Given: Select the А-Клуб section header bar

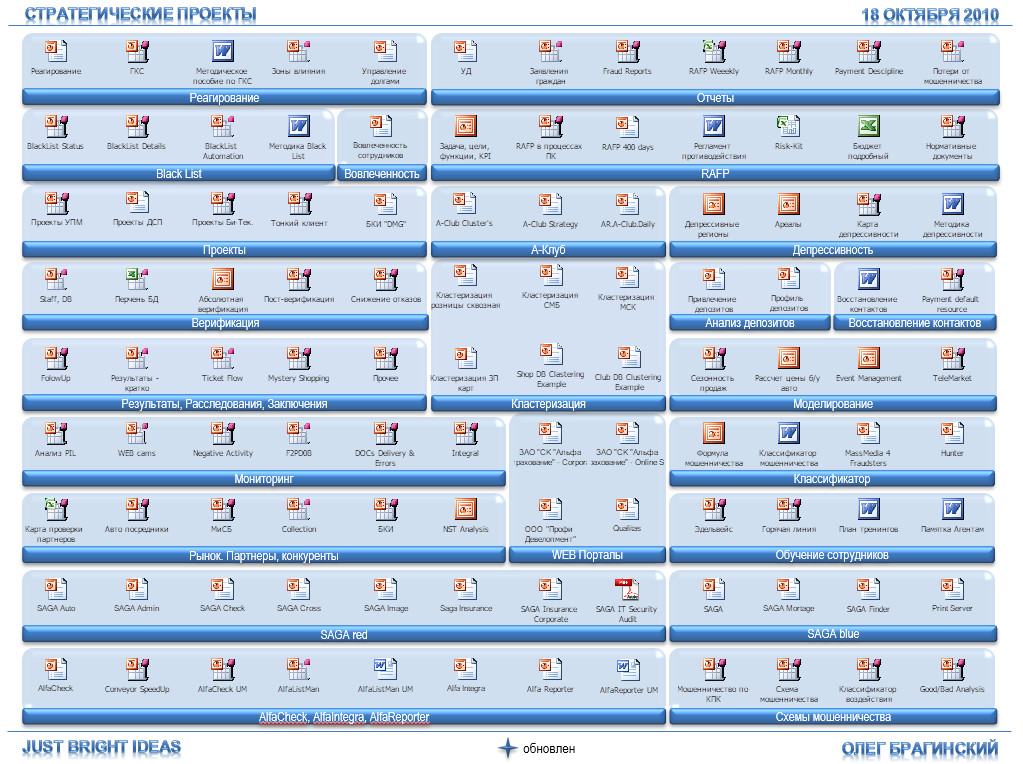Looking at the screenshot, I should coord(548,250).
